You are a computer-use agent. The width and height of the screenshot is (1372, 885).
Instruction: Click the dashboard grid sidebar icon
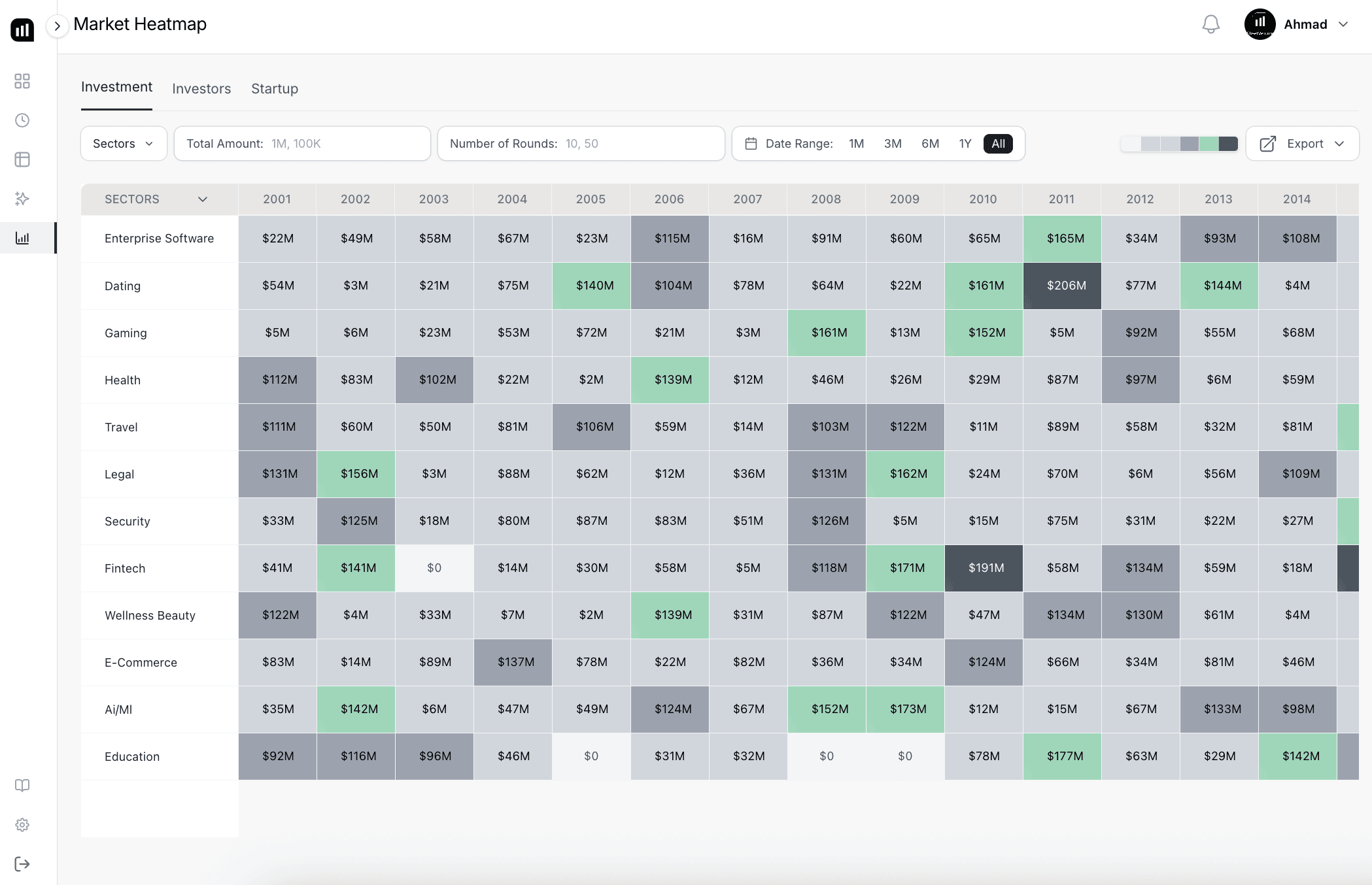point(22,81)
